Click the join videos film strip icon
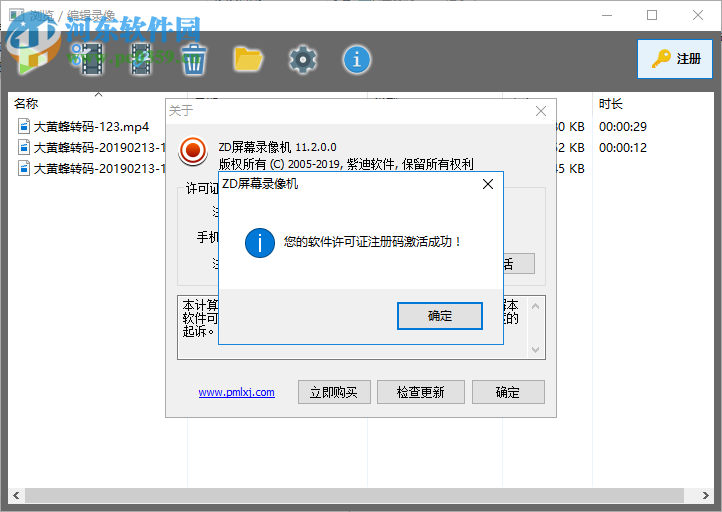Viewport: 722px width, 512px height. click(140, 59)
